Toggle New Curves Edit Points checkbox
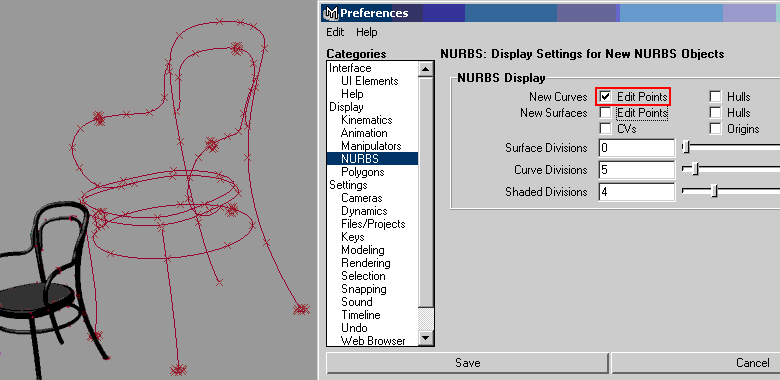The height and width of the screenshot is (380, 780). coord(605,96)
